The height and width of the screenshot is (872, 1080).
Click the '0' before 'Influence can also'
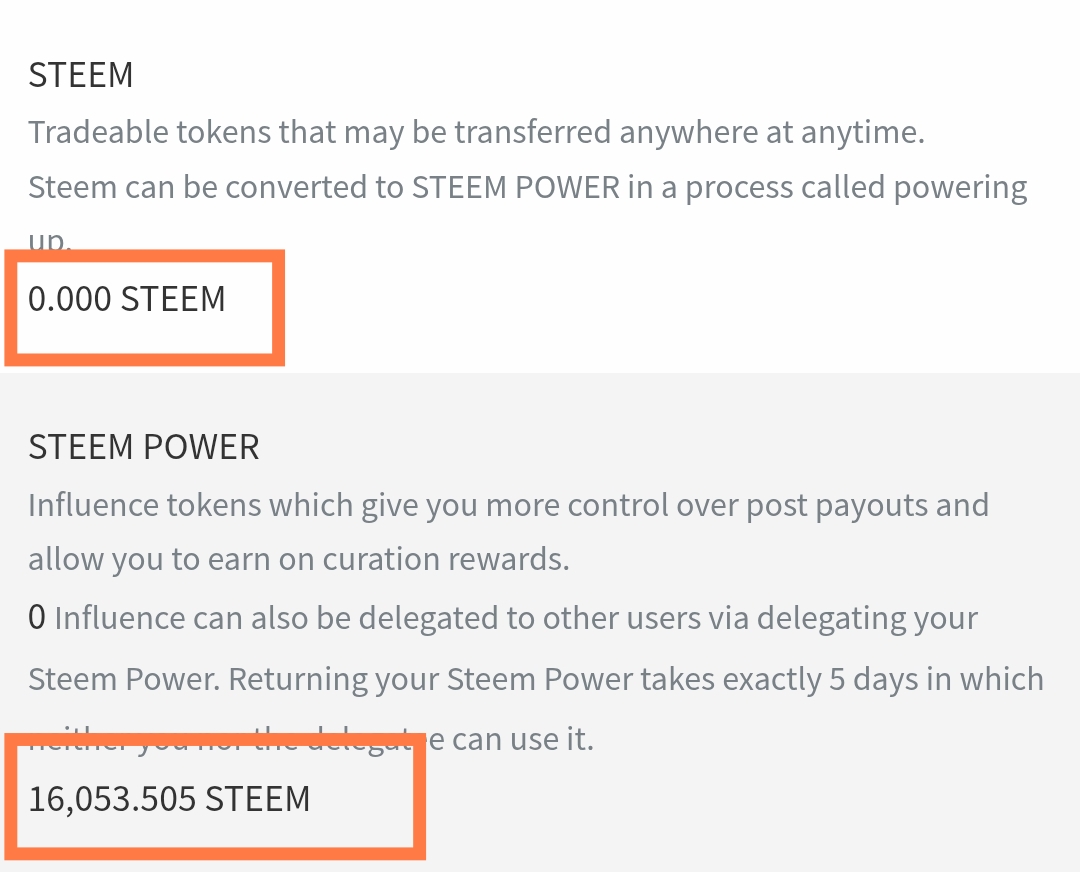pyautogui.click(x=37, y=617)
